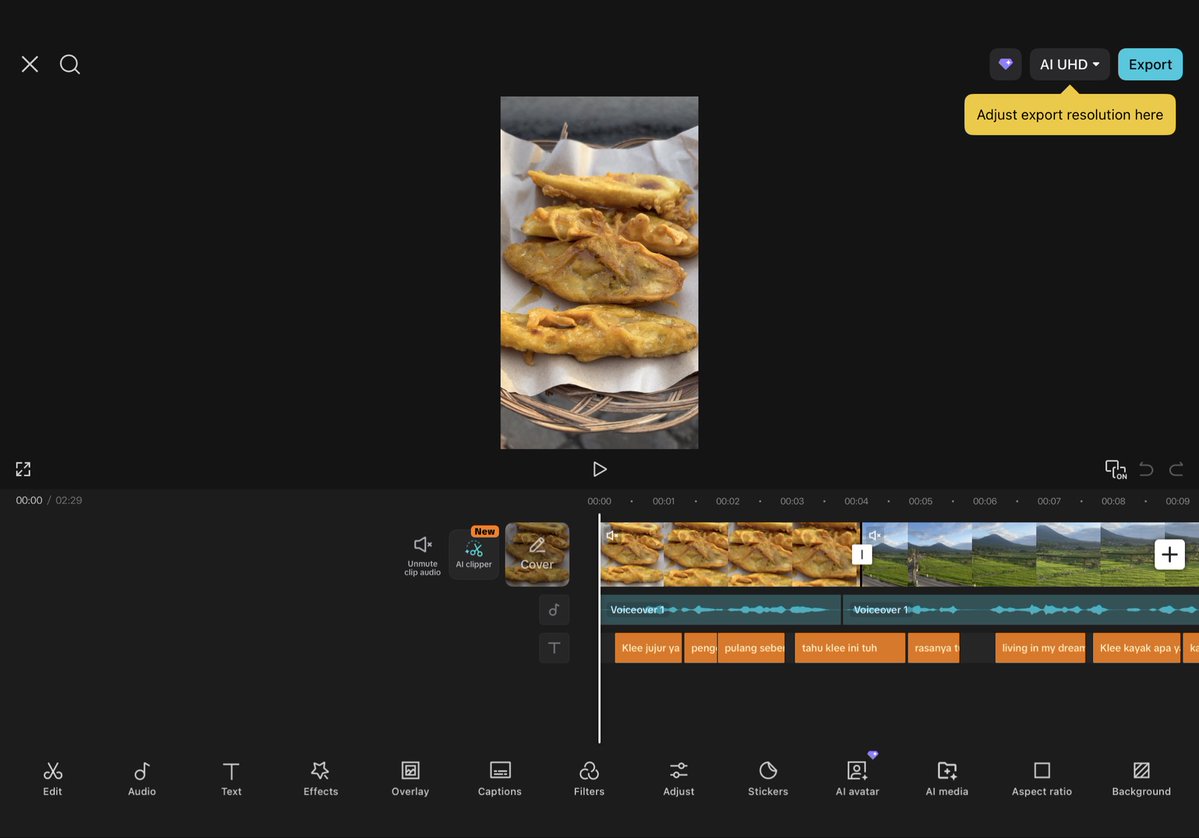Screen dimensions: 1199x838
Task: Open the AI avatar tool
Action: click(857, 779)
